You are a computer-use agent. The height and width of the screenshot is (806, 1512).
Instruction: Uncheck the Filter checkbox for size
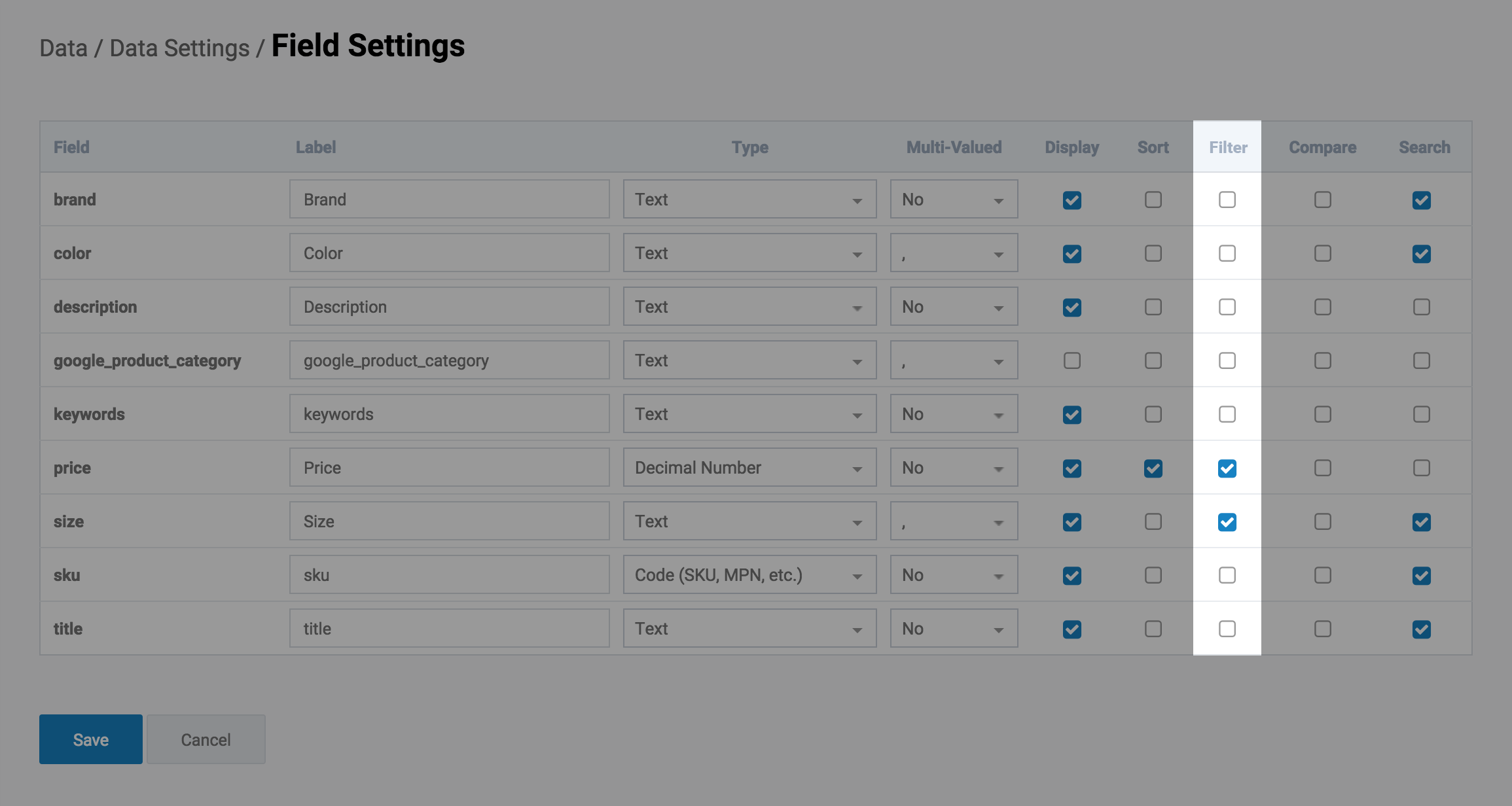coord(1227,521)
